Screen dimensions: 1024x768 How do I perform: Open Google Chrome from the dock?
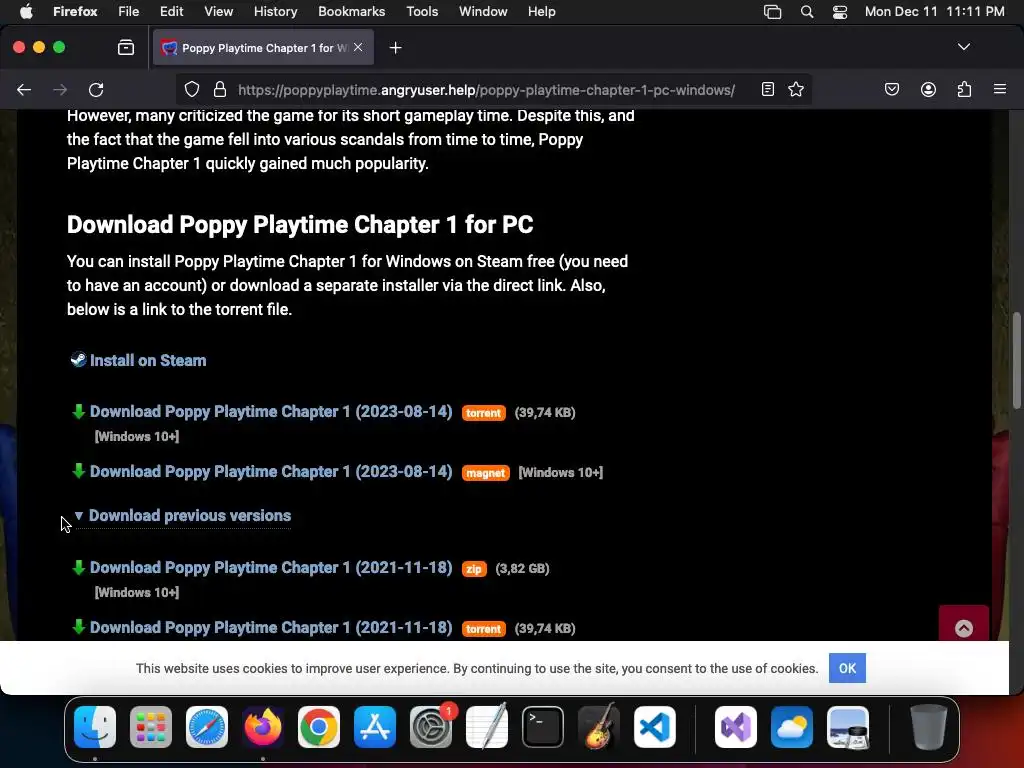319,727
